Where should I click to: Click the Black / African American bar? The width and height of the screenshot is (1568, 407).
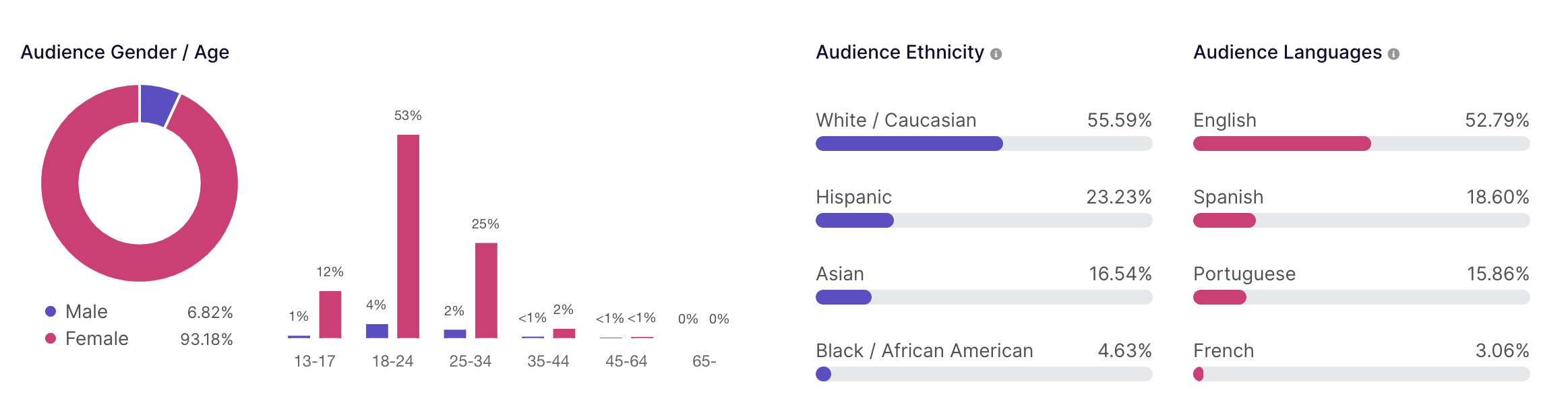[984, 374]
